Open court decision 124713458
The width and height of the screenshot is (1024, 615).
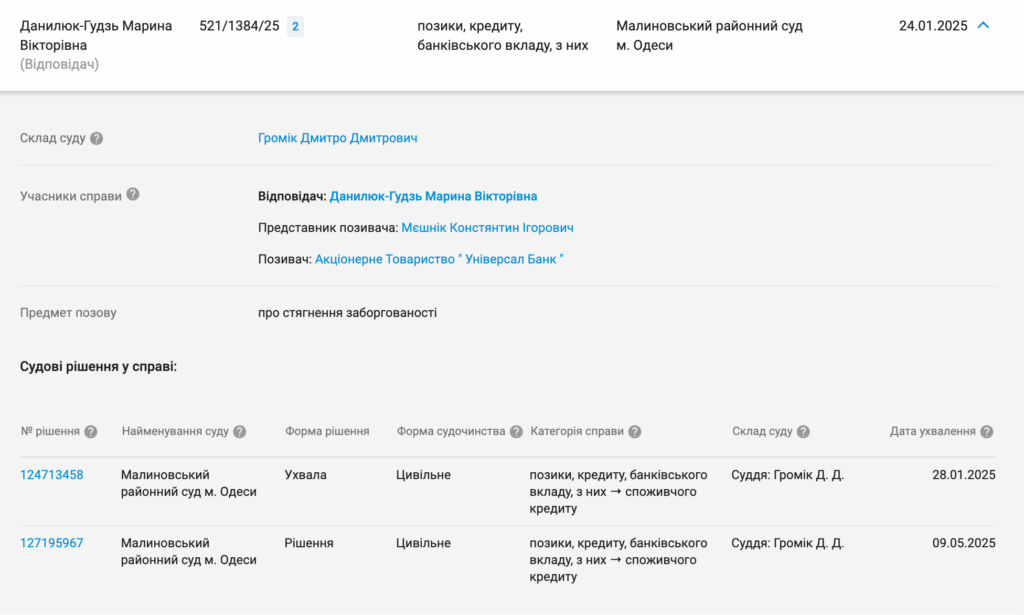52,475
